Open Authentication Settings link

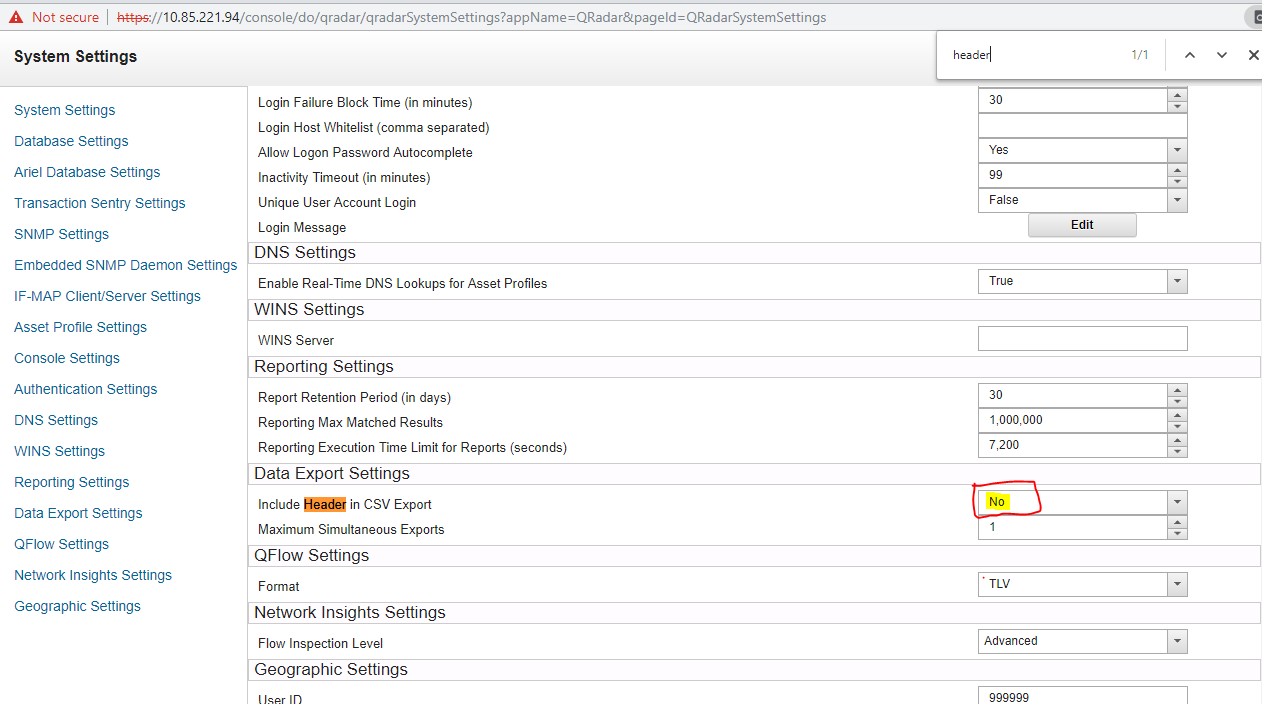point(85,389)
